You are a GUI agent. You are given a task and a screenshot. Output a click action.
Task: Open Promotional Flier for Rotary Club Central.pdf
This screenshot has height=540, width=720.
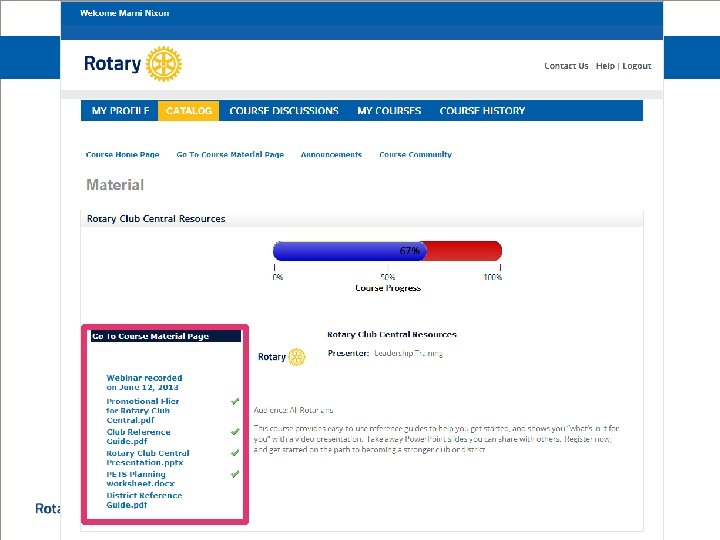pos(142,411)
